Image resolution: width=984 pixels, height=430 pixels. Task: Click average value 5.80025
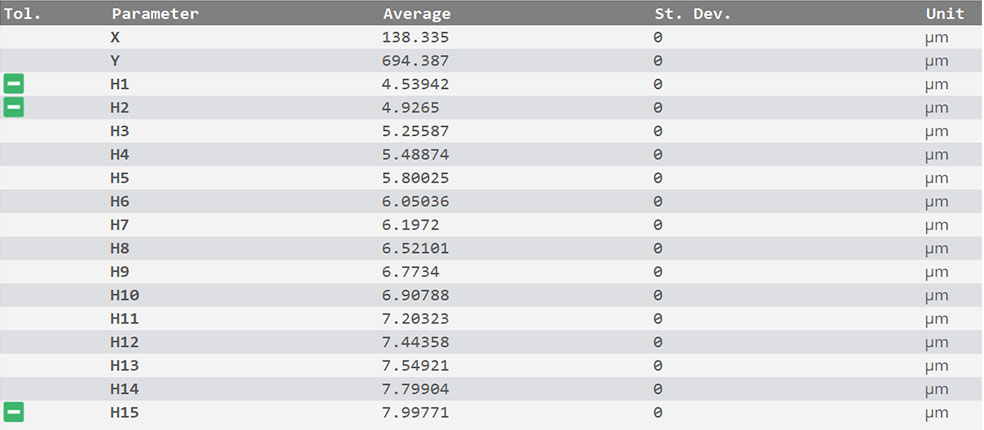pos(415,178)
